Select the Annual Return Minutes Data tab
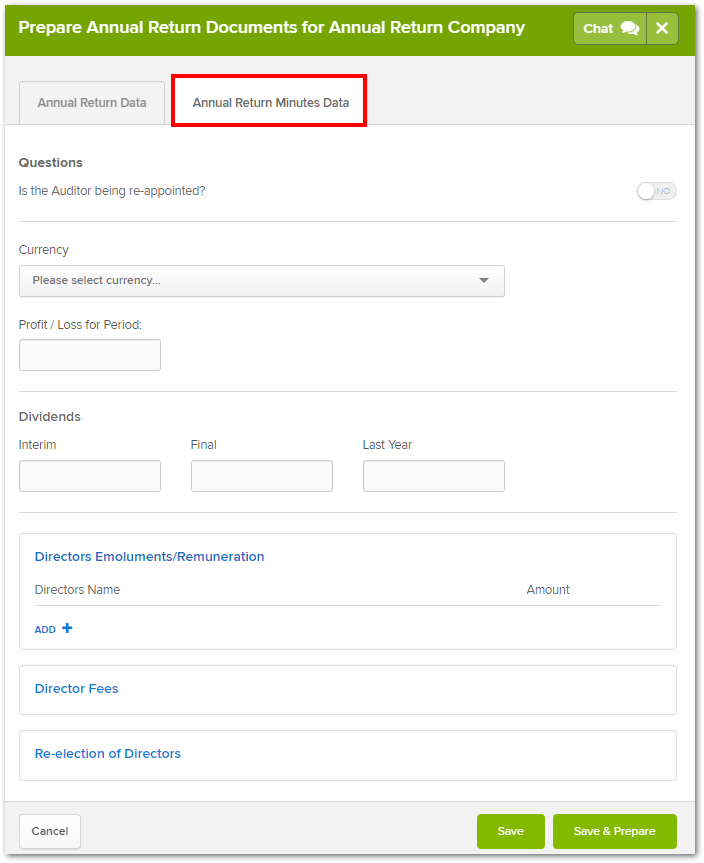704x863 pixels. (270, 103)
